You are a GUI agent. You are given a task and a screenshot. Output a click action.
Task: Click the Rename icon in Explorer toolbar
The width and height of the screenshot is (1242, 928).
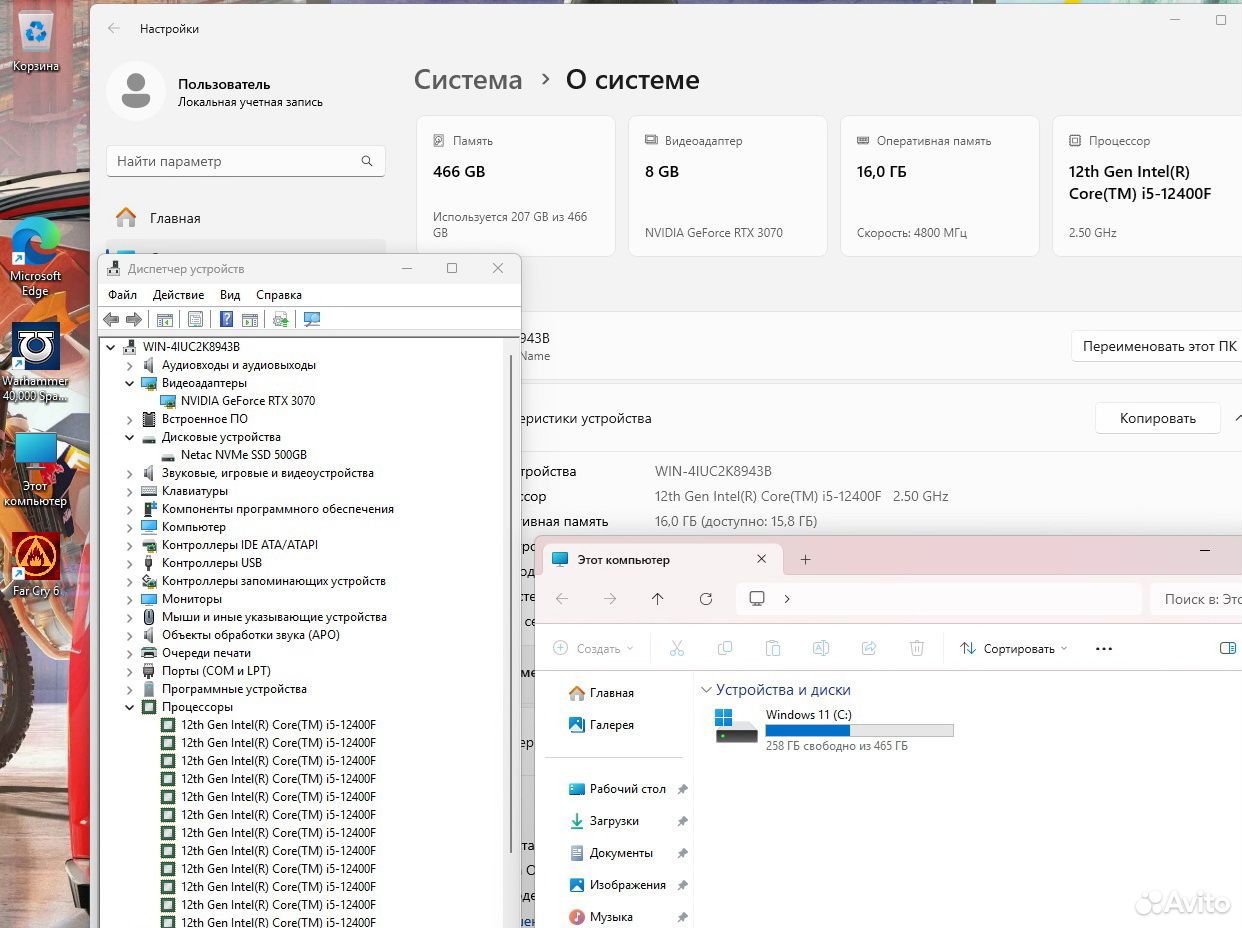point(821,648)
